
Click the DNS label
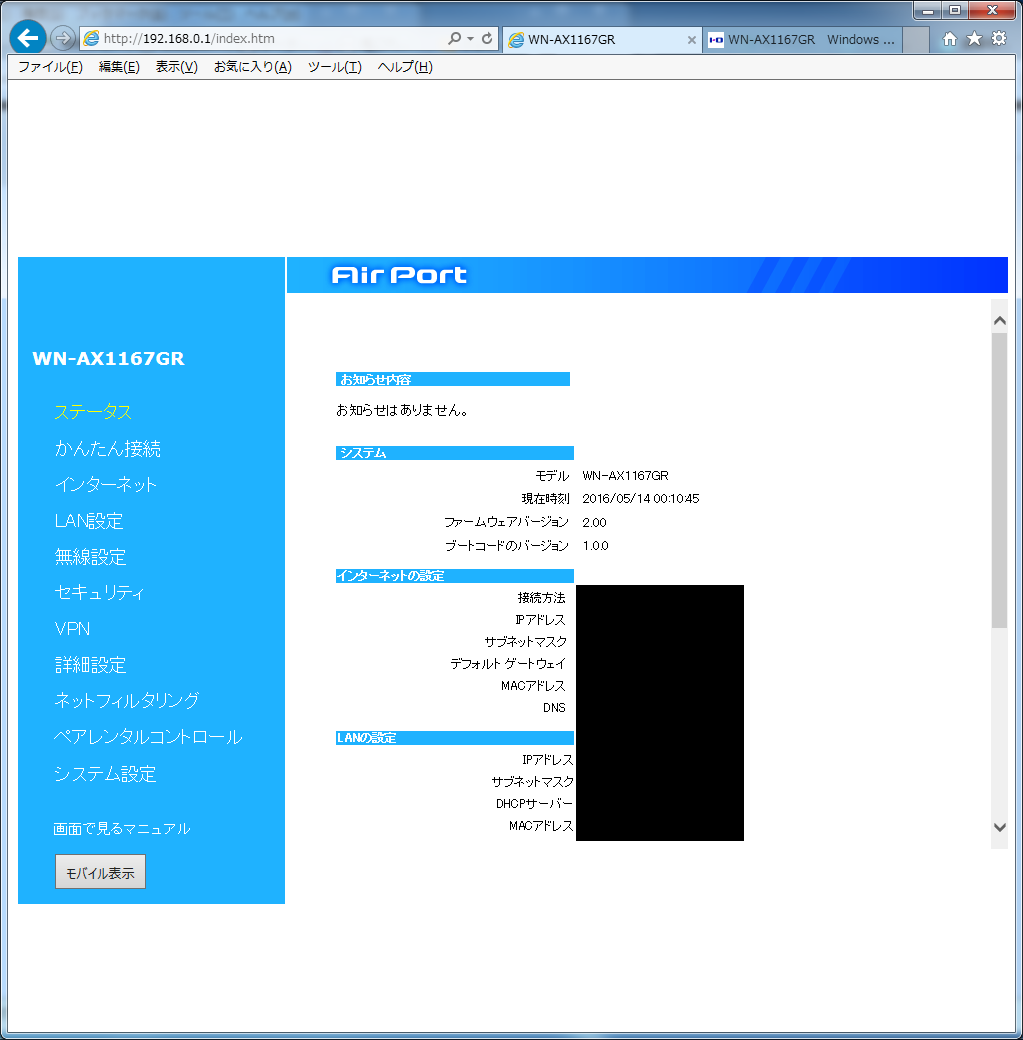[x=554, y=708]
